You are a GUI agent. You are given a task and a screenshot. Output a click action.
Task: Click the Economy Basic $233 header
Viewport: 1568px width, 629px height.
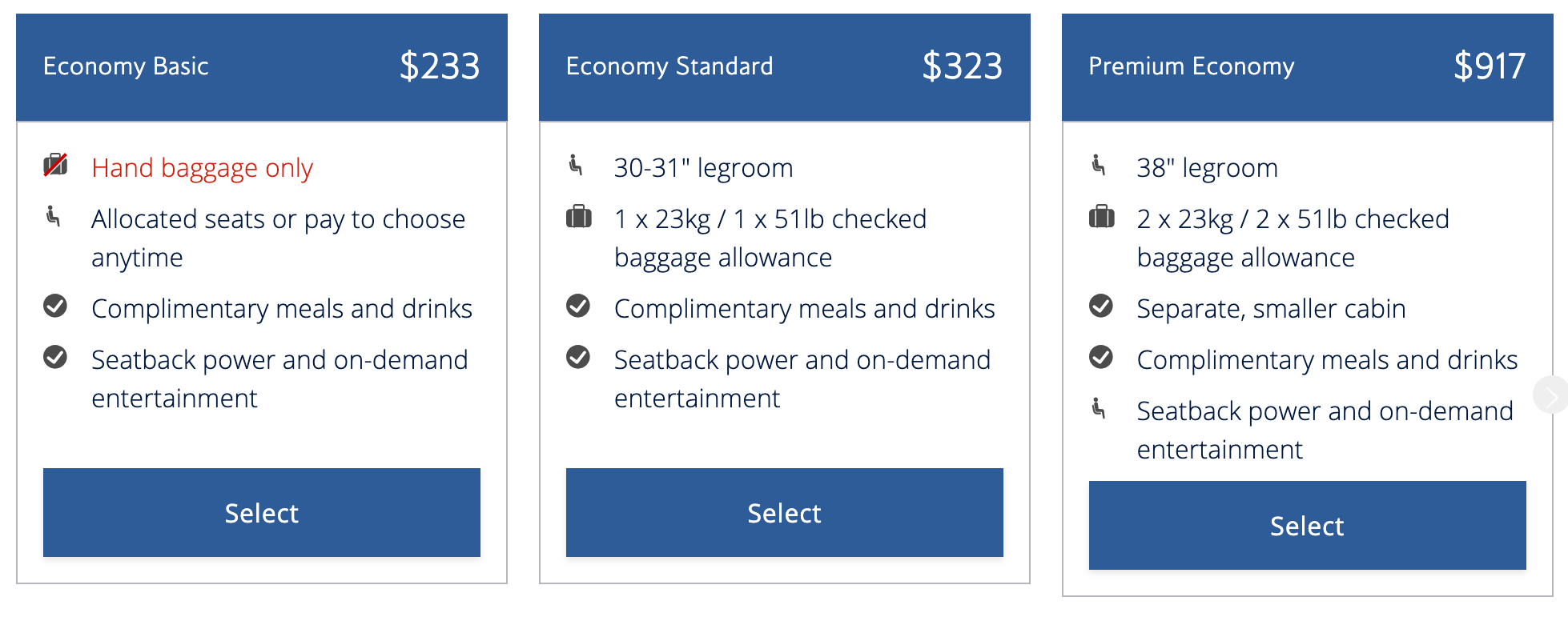pos(262,66)
